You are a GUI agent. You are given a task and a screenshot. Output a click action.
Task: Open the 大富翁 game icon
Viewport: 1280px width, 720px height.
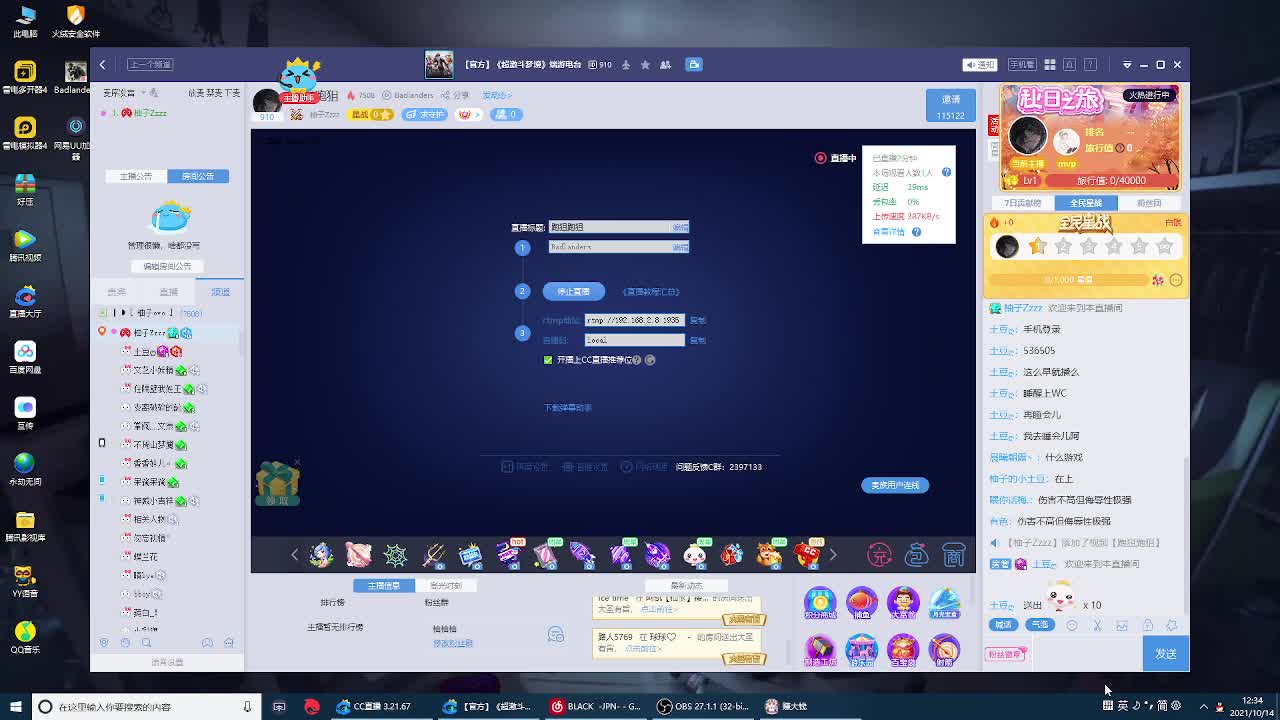click(x=903, y=604)
